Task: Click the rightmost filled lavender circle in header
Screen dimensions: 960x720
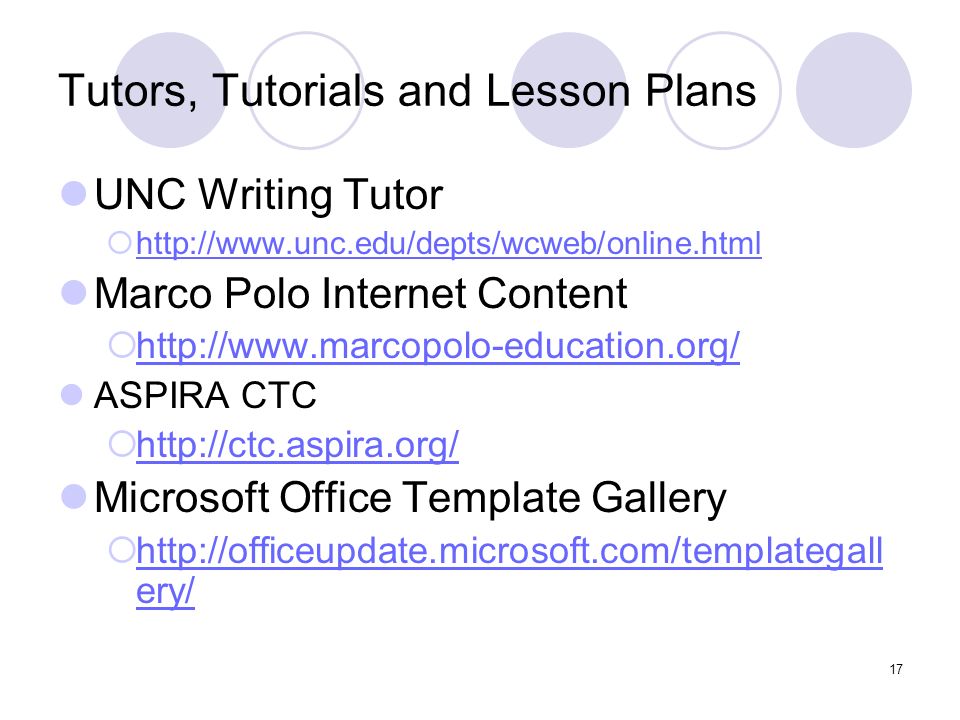Action: 853,90
